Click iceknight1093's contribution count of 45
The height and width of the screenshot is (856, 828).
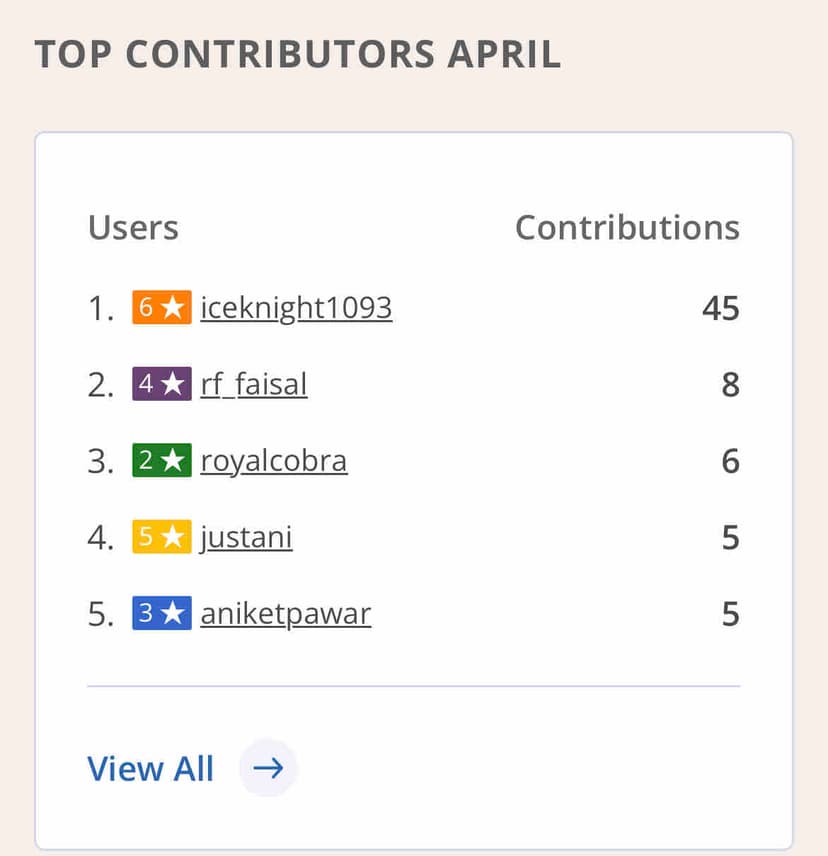click(x=720, y=308)
